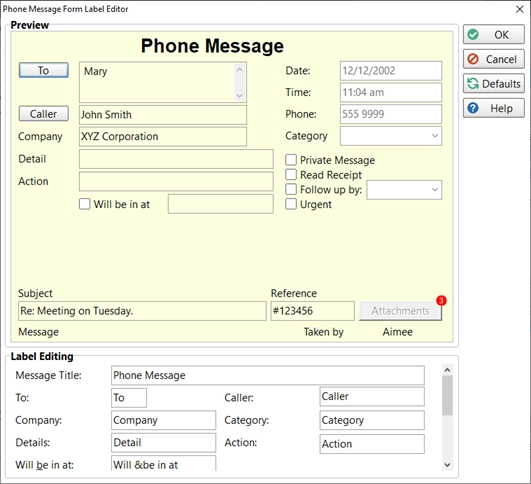Click the green Defaults refresh icon
The height and width of the screenshot is (484, 531).
[x=473, y=83]
